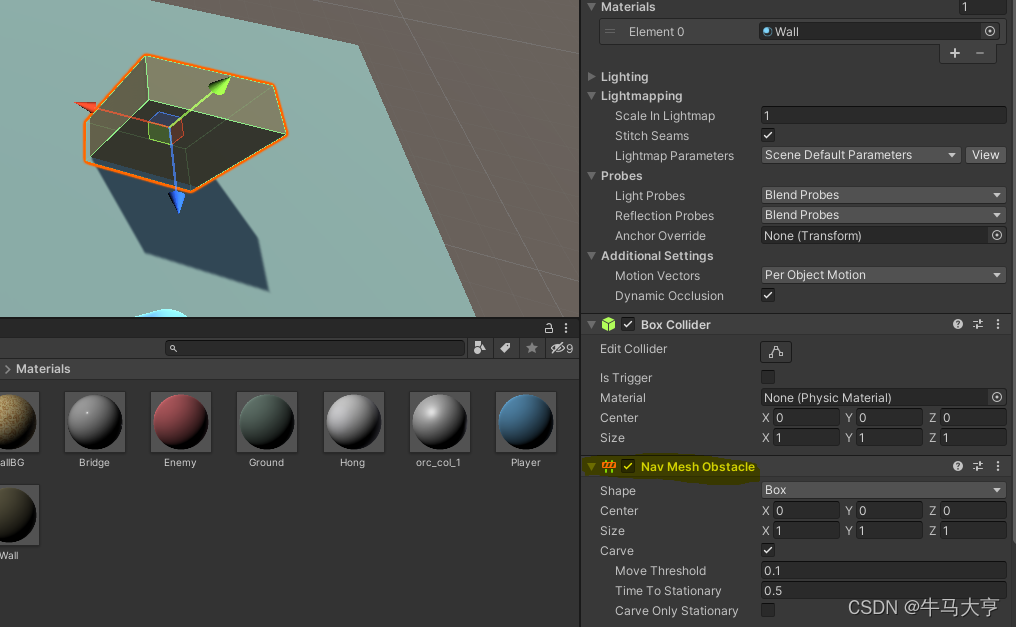
Task: Toggle the Dynamic Occlusion checkbox
Action: 768,295
